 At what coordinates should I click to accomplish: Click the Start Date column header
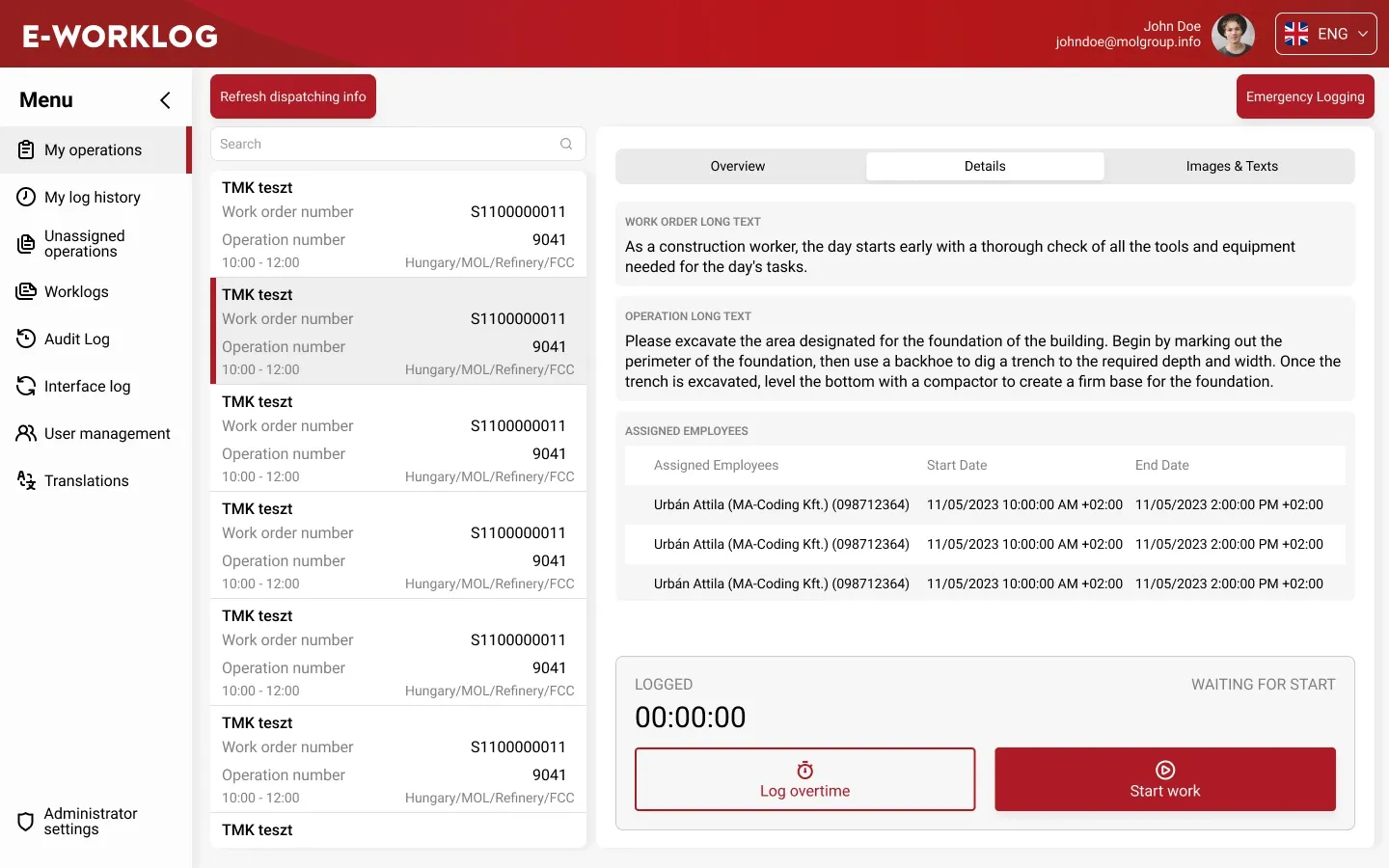pos(957,465)
